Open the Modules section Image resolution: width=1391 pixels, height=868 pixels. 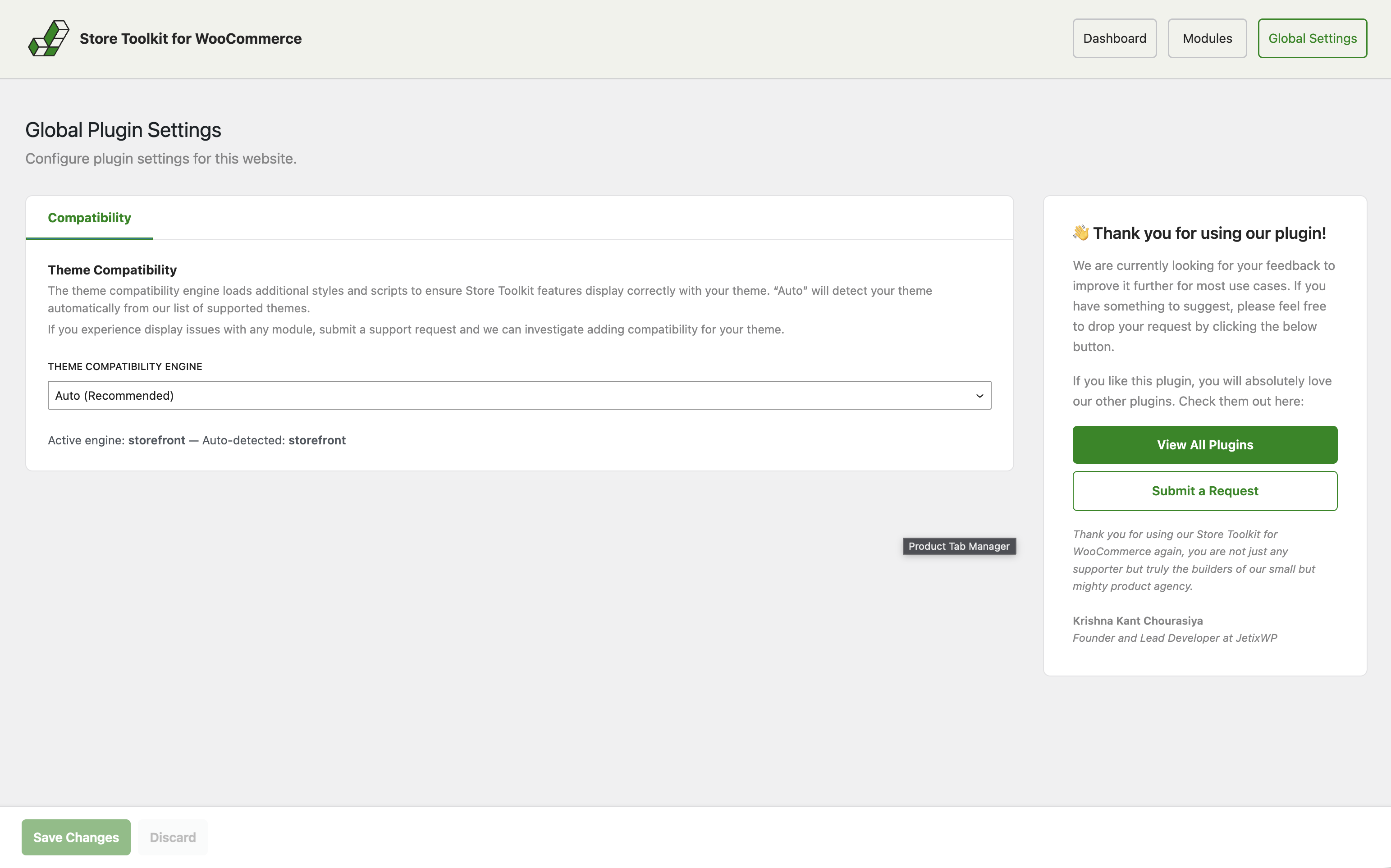pyautogui.click(x=1206, y=38)
